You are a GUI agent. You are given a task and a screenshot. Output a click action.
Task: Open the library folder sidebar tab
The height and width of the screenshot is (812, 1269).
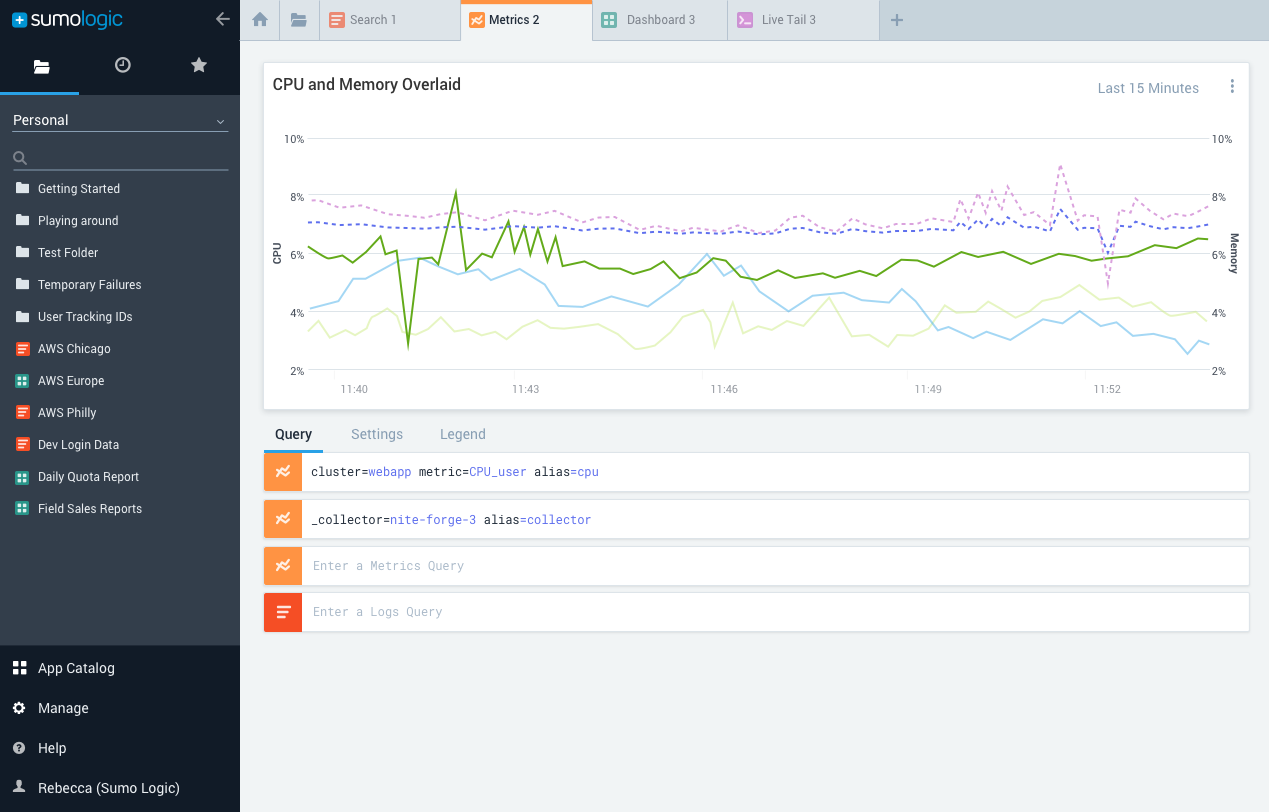tap(41, 66)
